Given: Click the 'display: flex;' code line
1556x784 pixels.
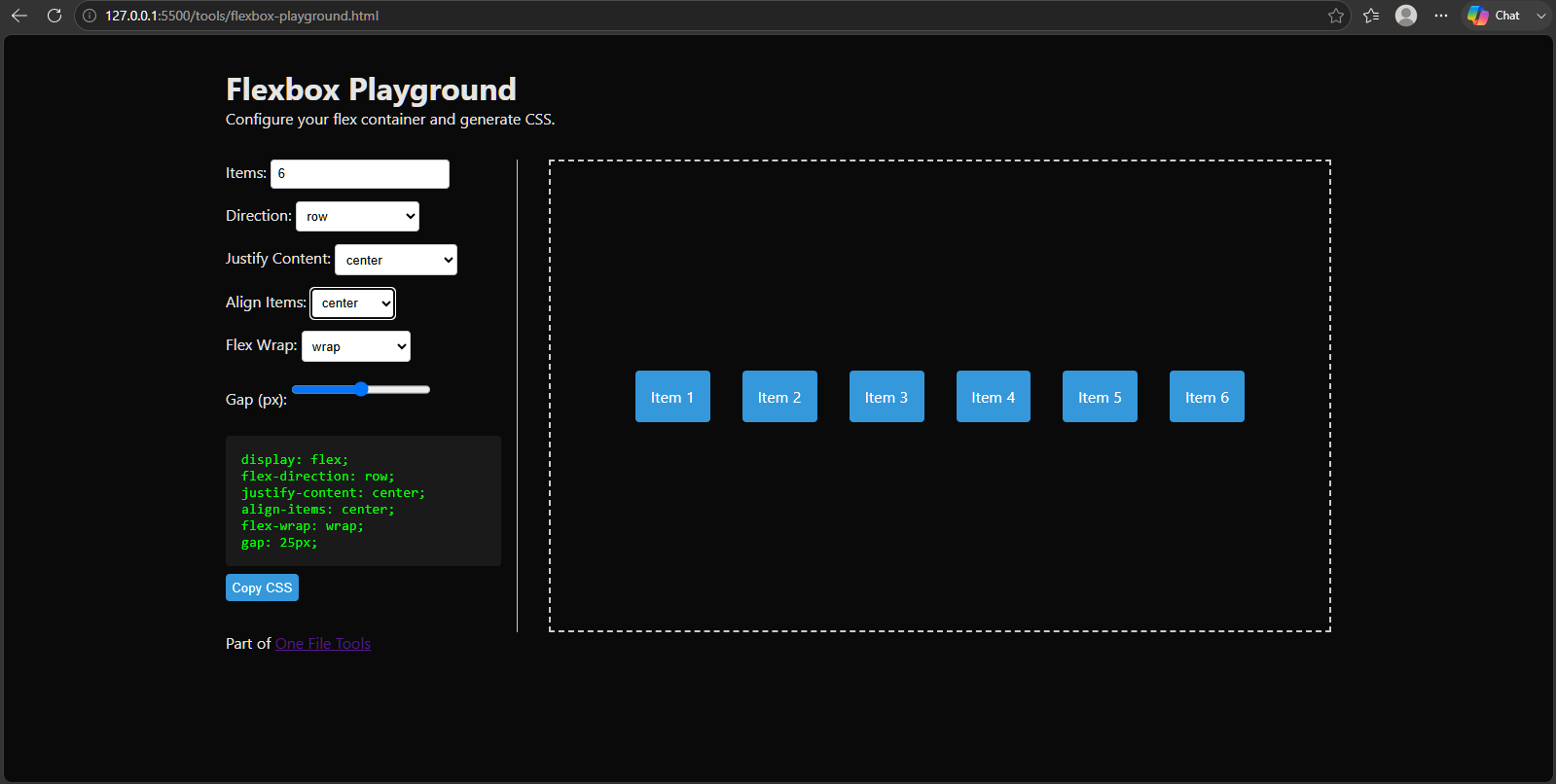Looking at the screenshot, I should [x=295, y=460].
